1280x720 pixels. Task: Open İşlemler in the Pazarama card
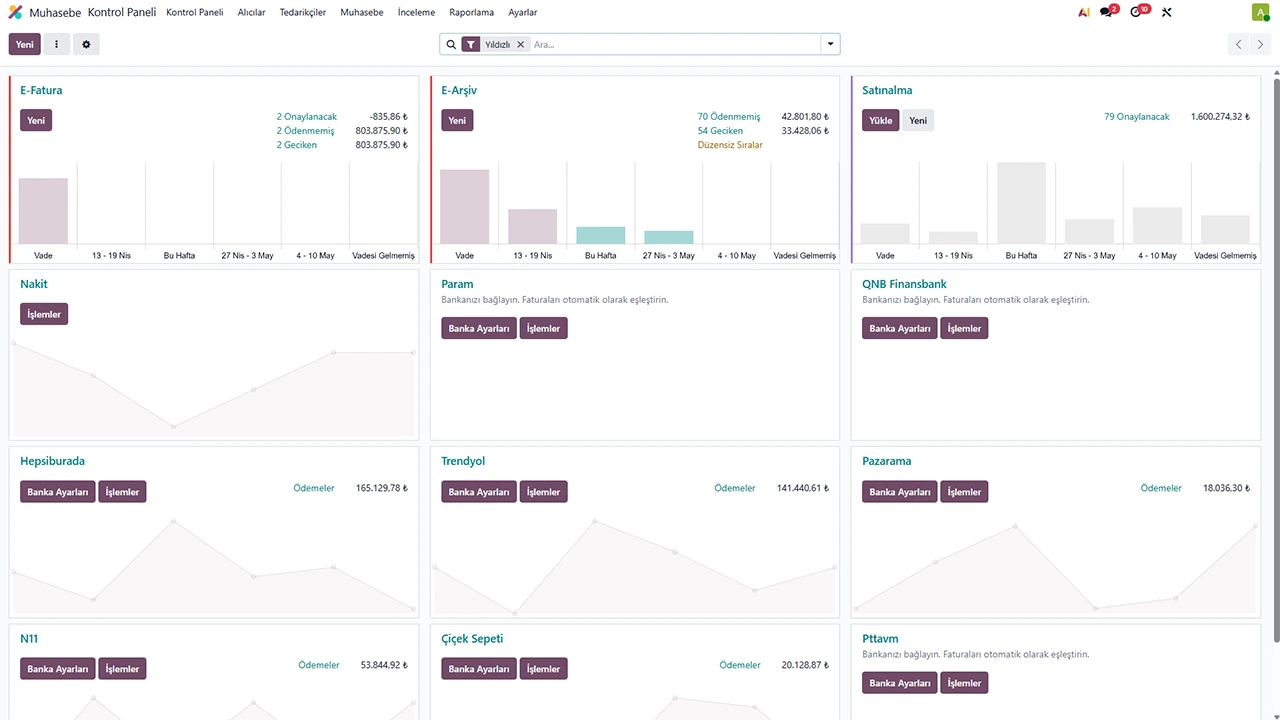point(965,491)
